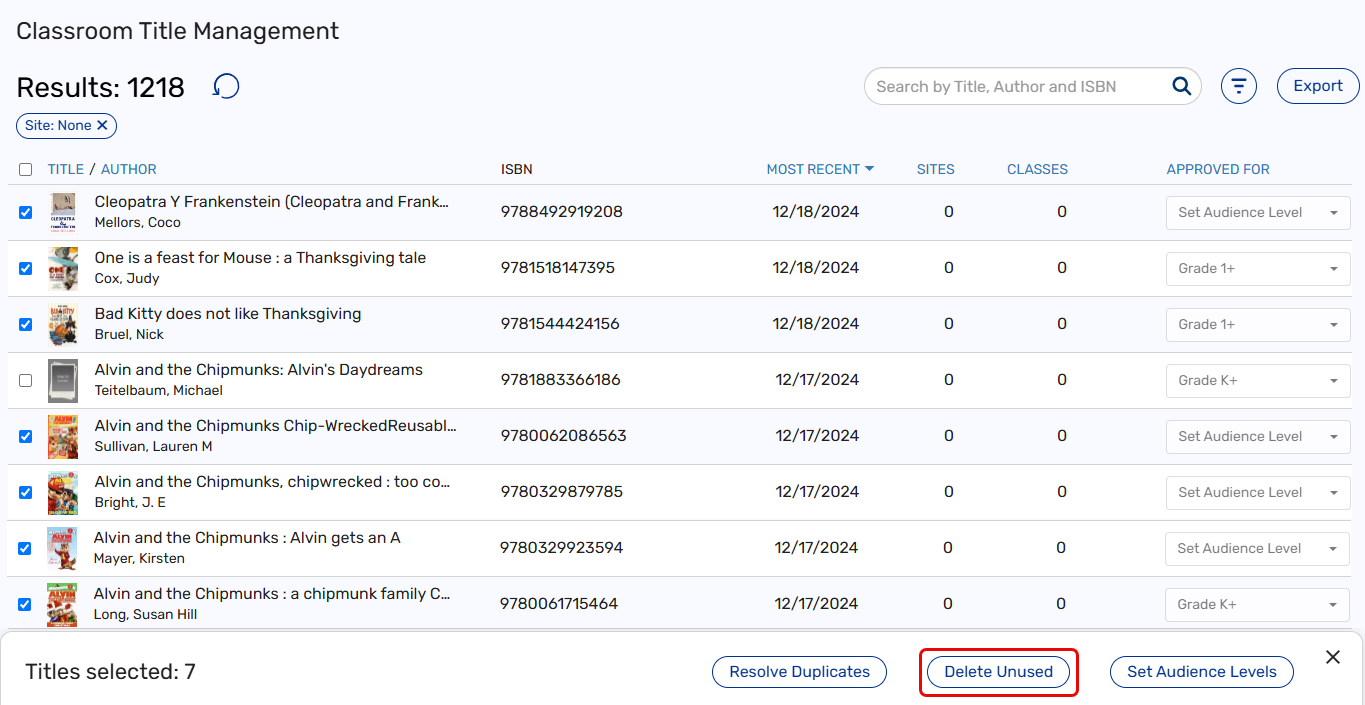Click ISBN 9781518147395
1365x705 pixels.
point(558,268)
